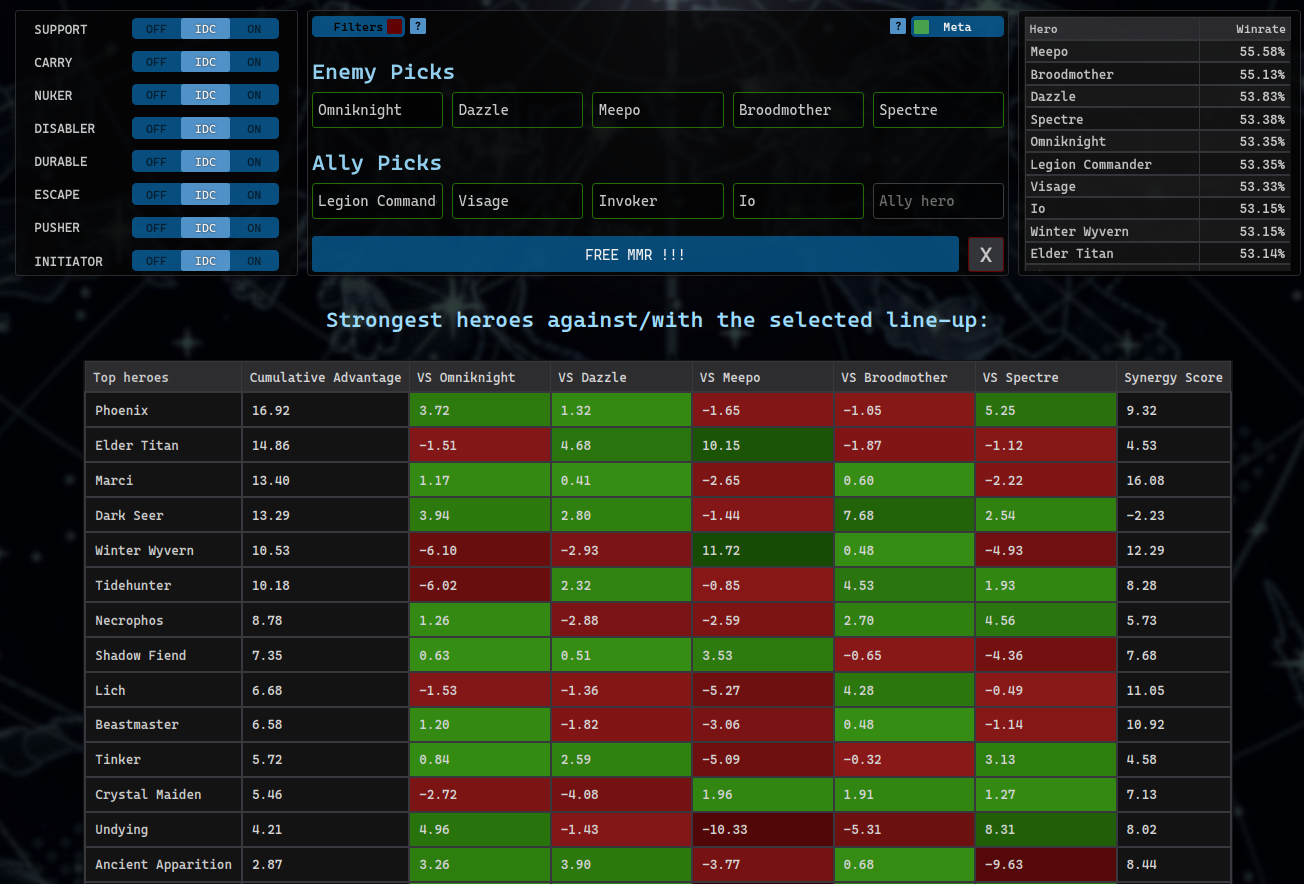Toggle the Filters button

click(358, 27)
